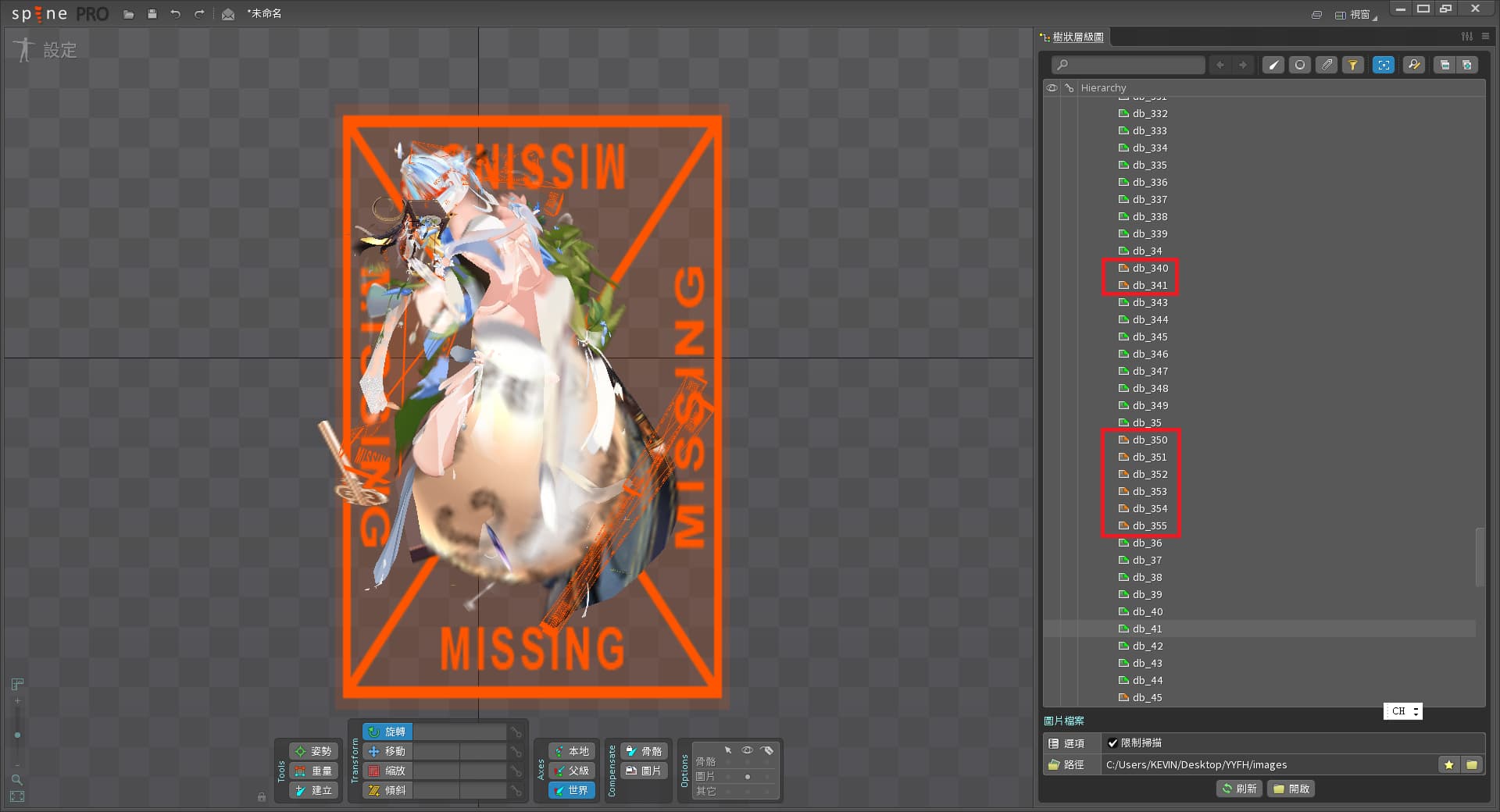Select missing attachment db_355
1500x812 pixels.
pyautogui.click(x=1150, y=525)
